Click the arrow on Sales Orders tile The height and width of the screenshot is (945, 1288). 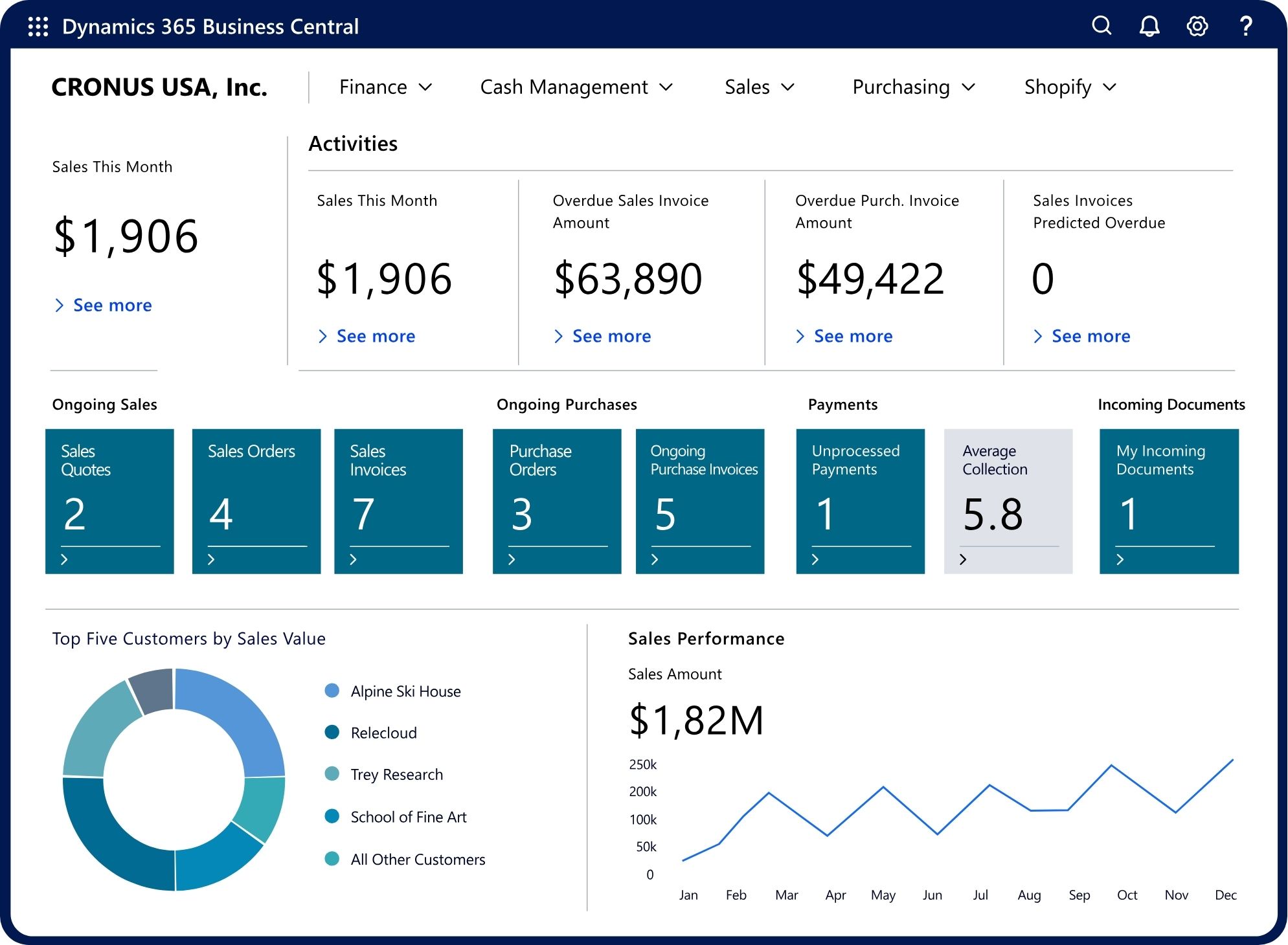(x=211, y=559)
